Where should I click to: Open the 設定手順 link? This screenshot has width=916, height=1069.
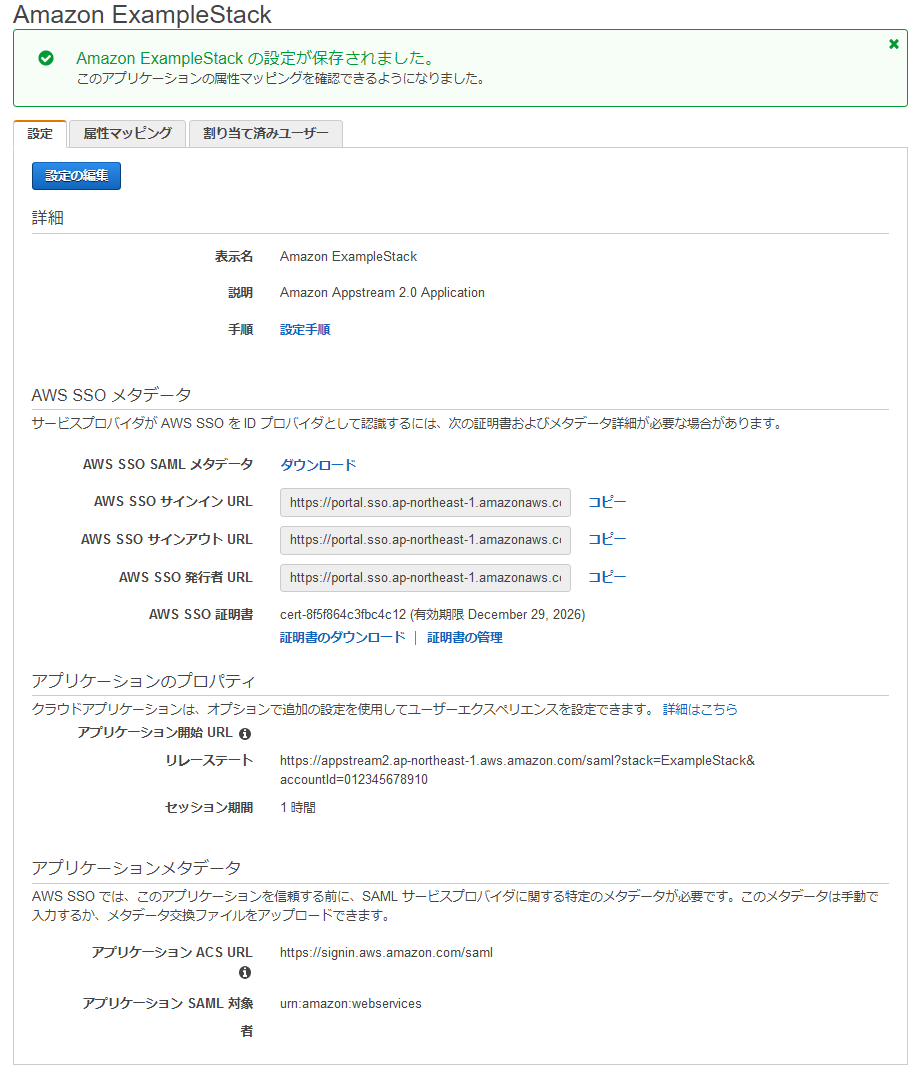coord(305,329)
